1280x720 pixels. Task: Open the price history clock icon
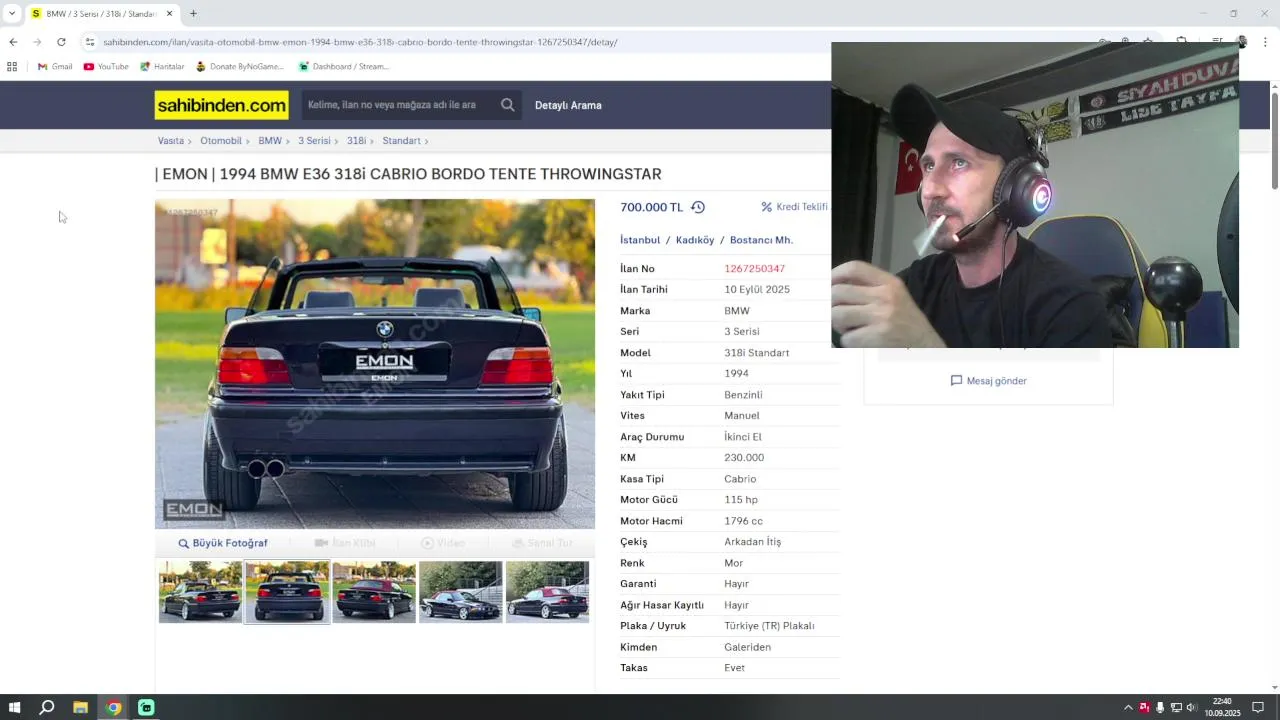click(698, 207)
